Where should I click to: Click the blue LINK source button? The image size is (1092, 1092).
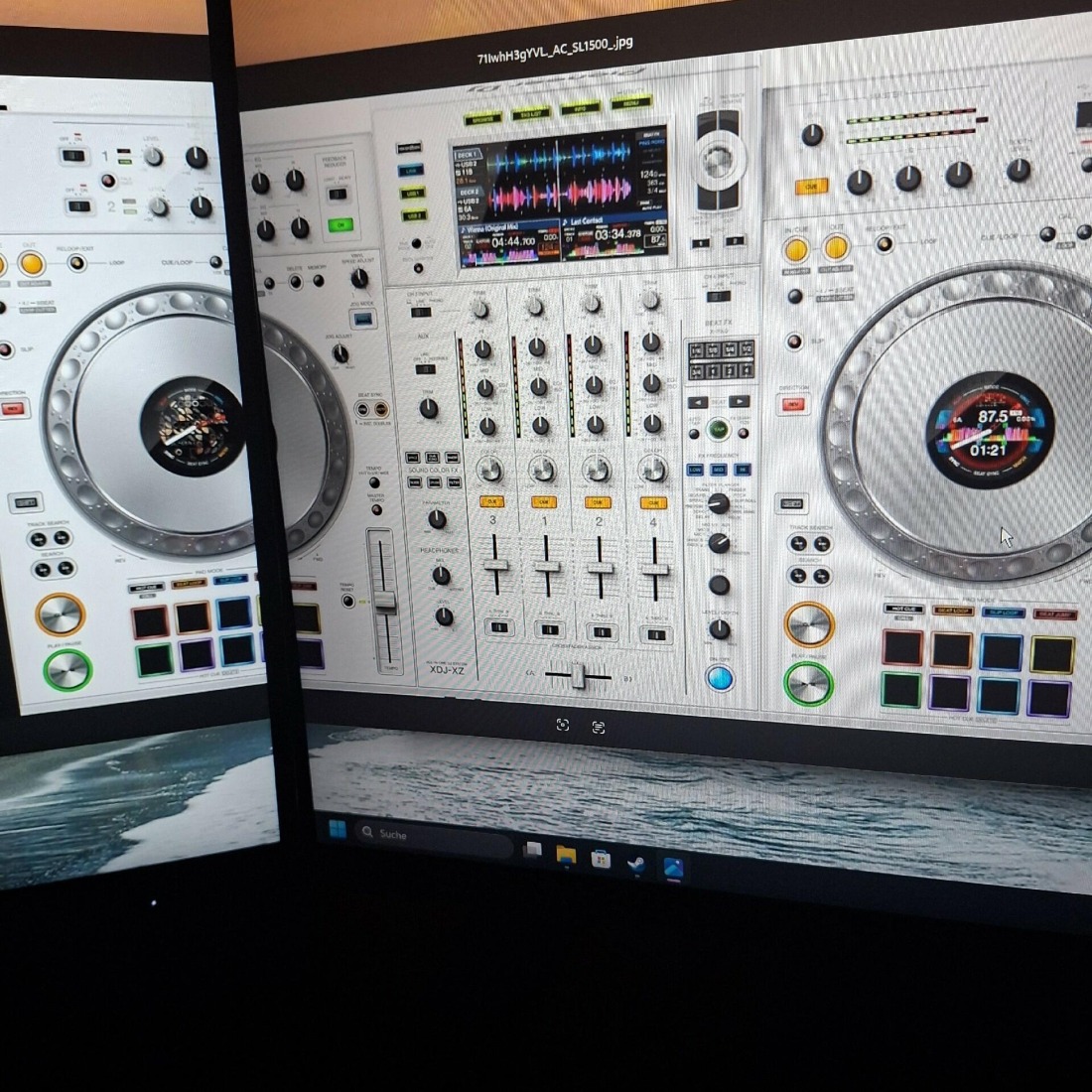411,170
